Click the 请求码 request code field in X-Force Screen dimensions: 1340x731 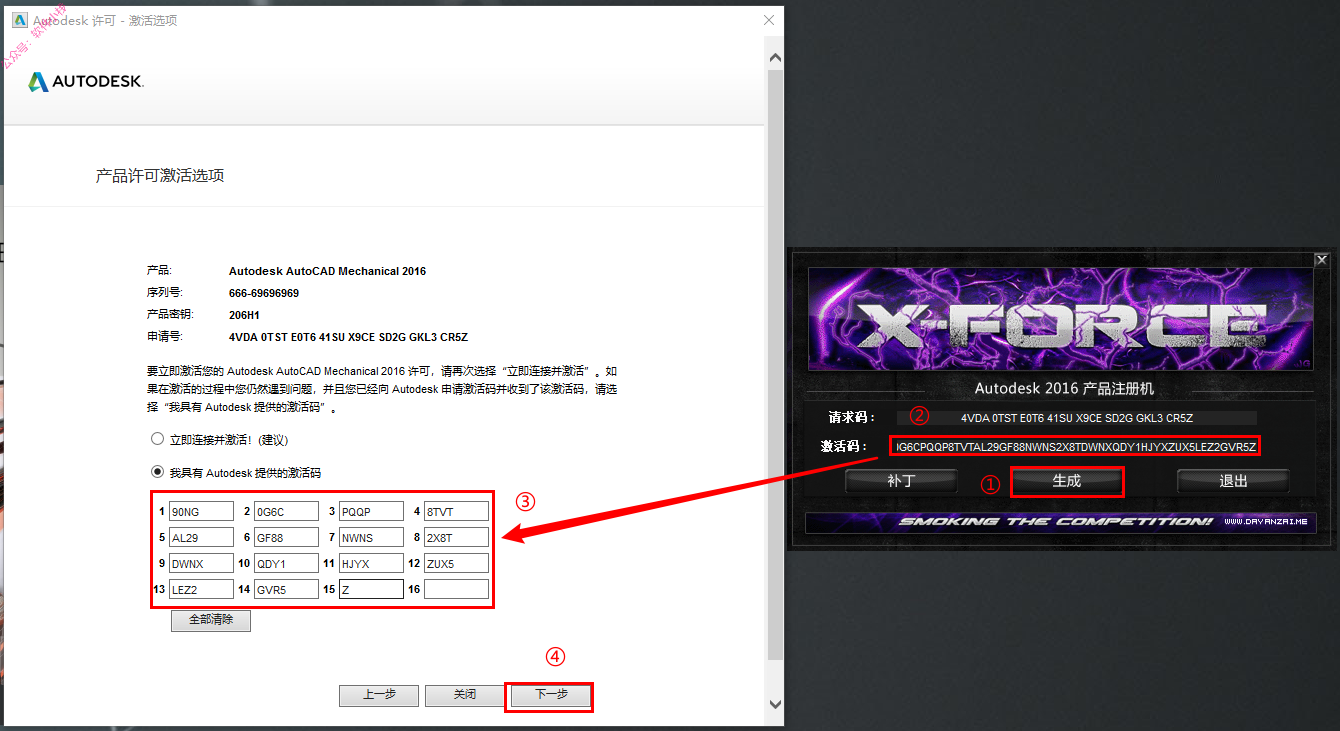click(x=1076, y=418)
